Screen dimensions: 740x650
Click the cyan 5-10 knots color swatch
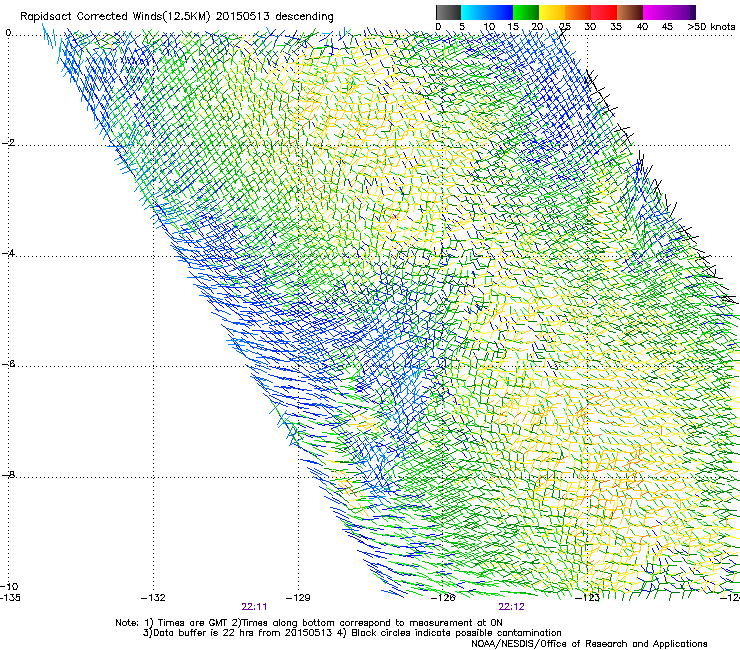[474, 12]
